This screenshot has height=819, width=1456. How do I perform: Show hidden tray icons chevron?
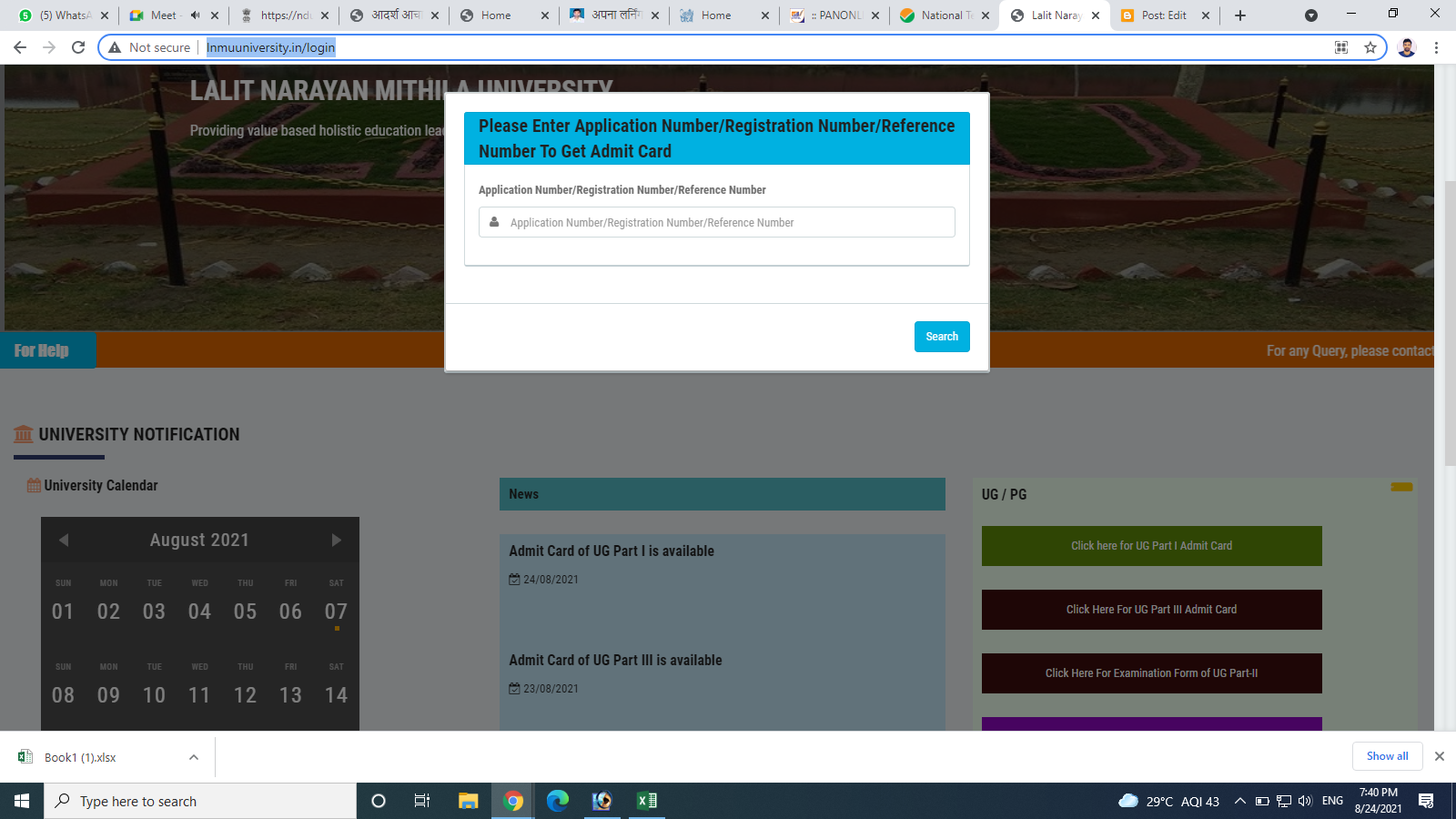point(1239,801)
